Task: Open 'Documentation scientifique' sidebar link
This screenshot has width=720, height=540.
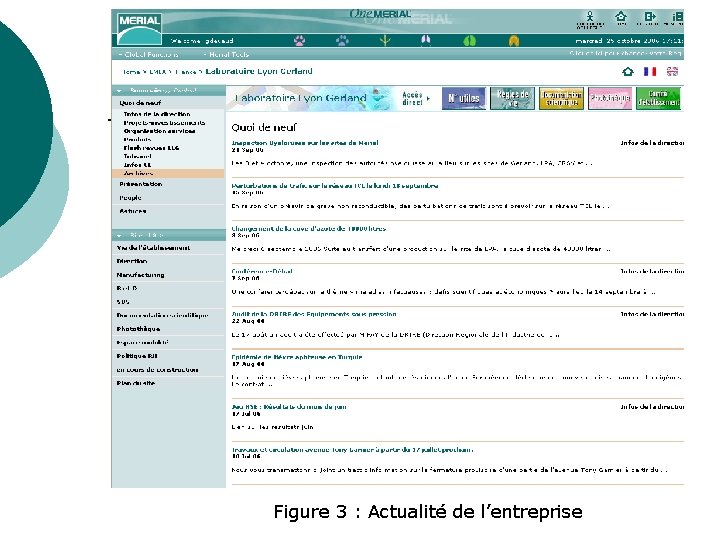Action: (x=162, y=315)
